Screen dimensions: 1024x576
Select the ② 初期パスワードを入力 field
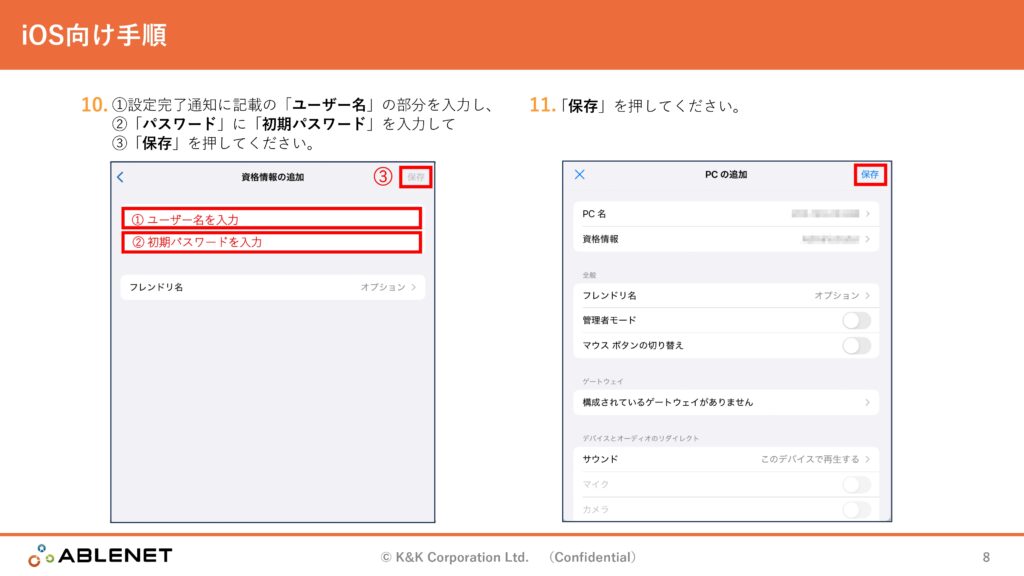tap(271, 242)
